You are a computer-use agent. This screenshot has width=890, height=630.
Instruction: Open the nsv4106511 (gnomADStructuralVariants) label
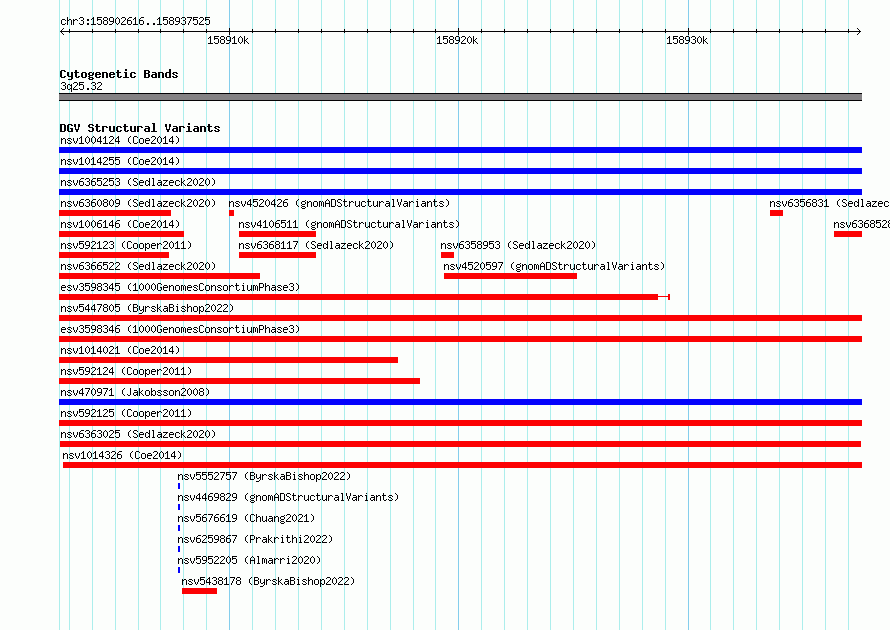[x=349, y=224]
